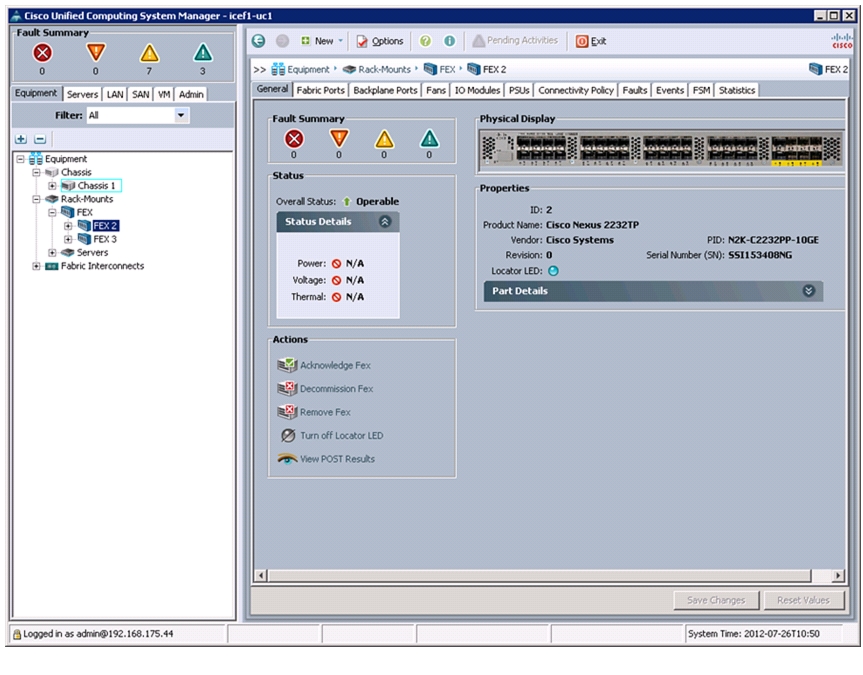Click the Locator LED indicator icon
The width and height of the screenshot is (863, 675).
pos(553,271)
